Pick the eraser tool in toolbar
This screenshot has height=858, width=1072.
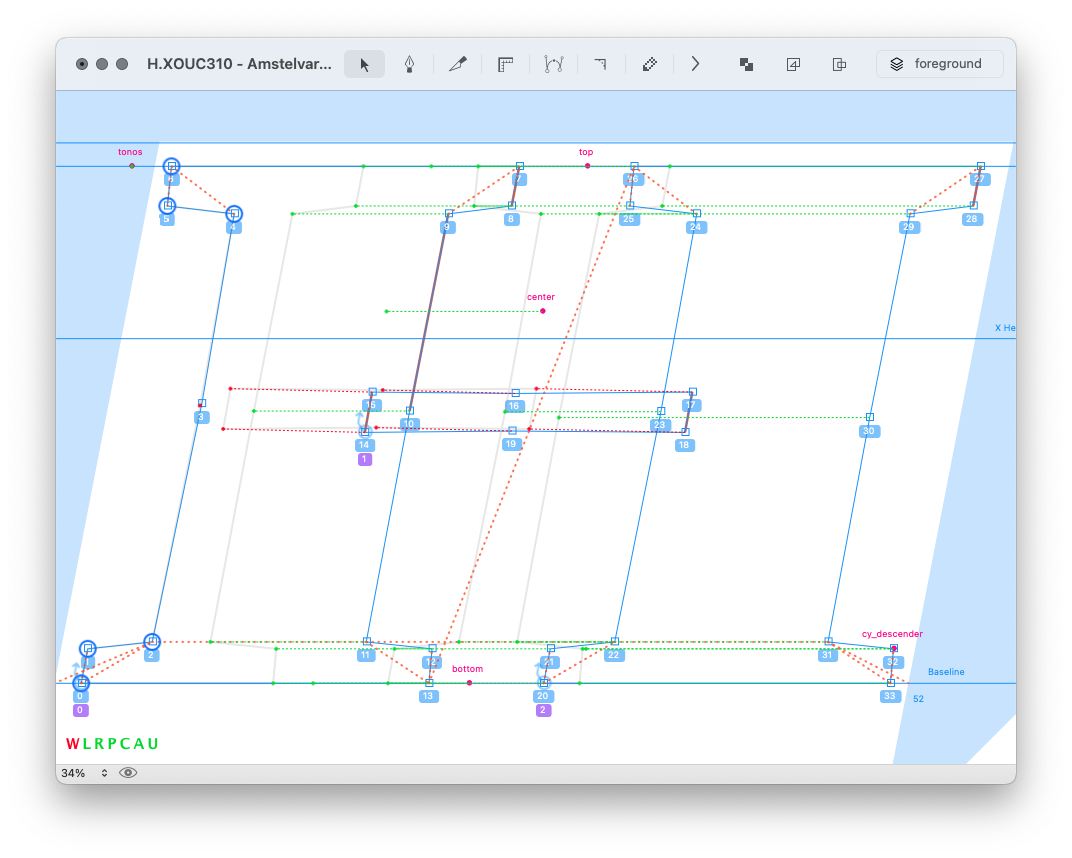(x=649, y=64)
